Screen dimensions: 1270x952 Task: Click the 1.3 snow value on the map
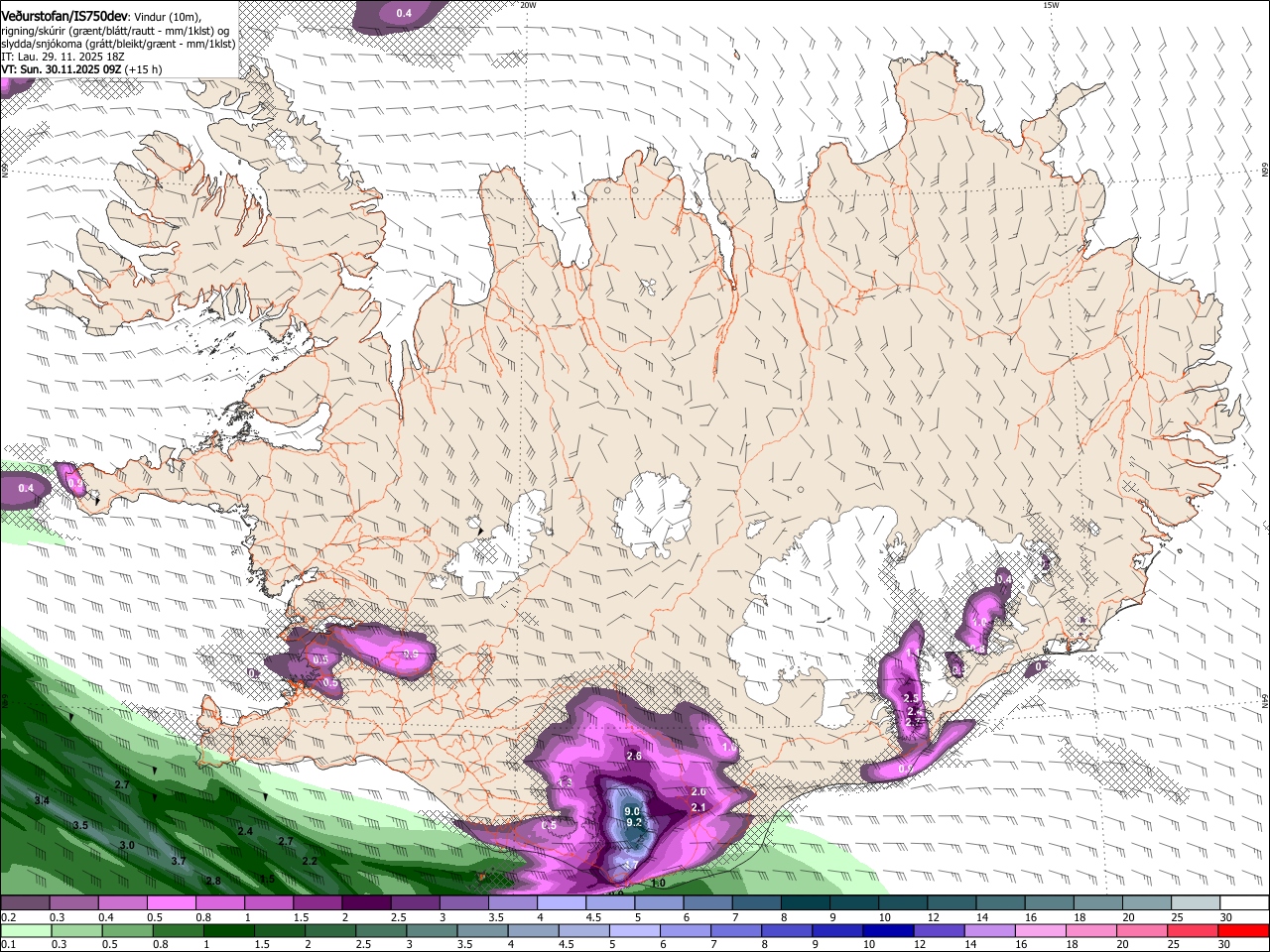[x=565, y=783]
